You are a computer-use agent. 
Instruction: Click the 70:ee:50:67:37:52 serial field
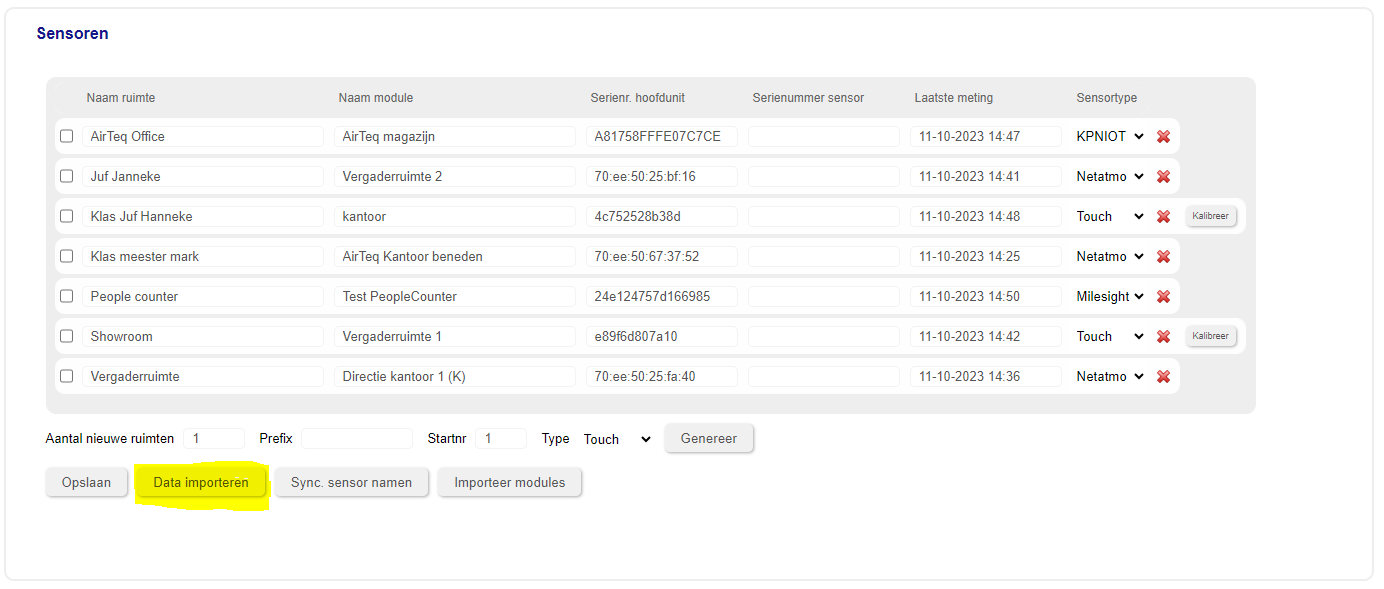coord(662,256)
